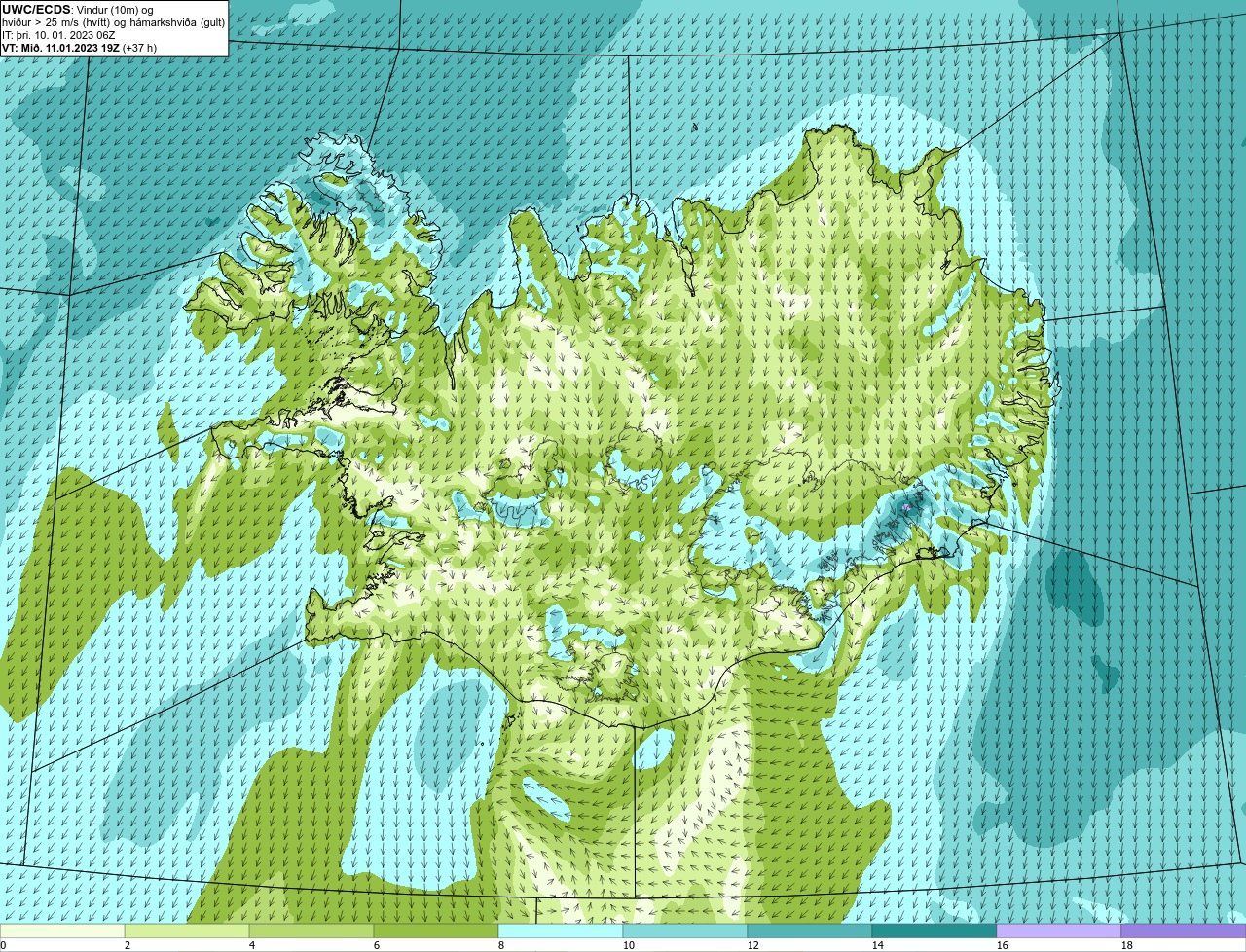The width and height of the screenshot is (1246, 952).
Task: Click the legend label '6'
Action: click(x=377, y=945)
